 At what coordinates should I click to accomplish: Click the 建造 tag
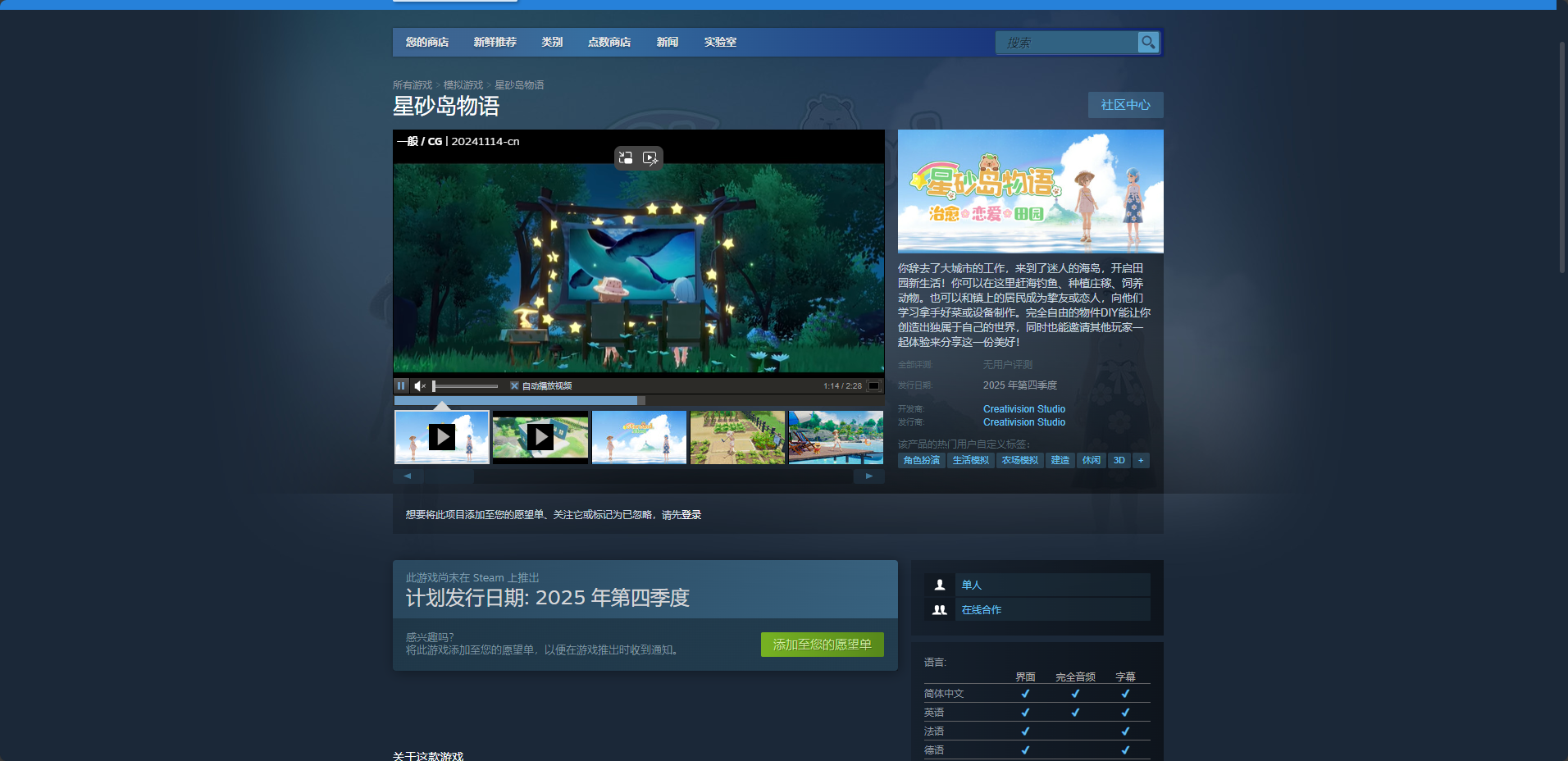[x=1060, y=460]
